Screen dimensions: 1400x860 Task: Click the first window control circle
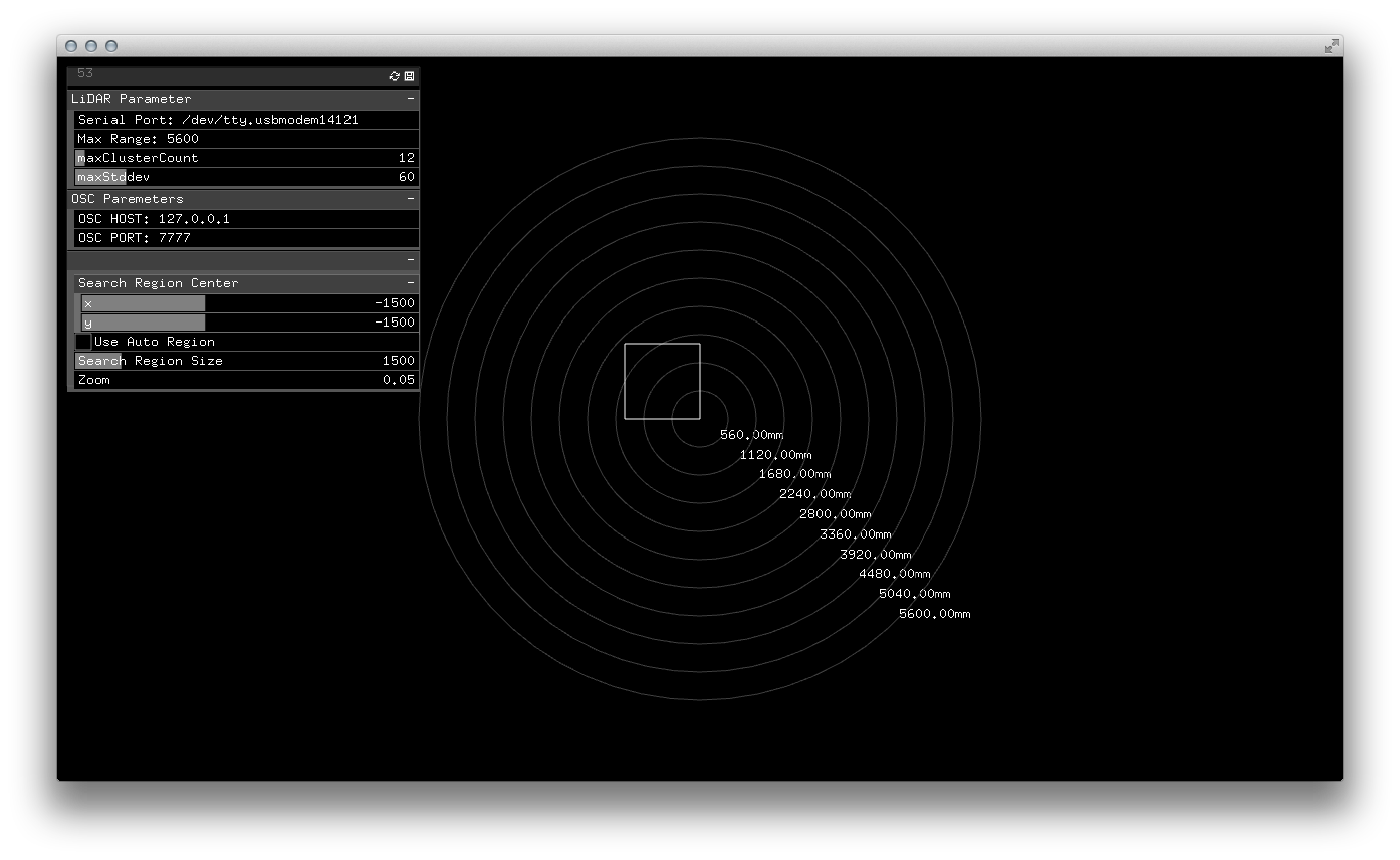coord(72,47)
